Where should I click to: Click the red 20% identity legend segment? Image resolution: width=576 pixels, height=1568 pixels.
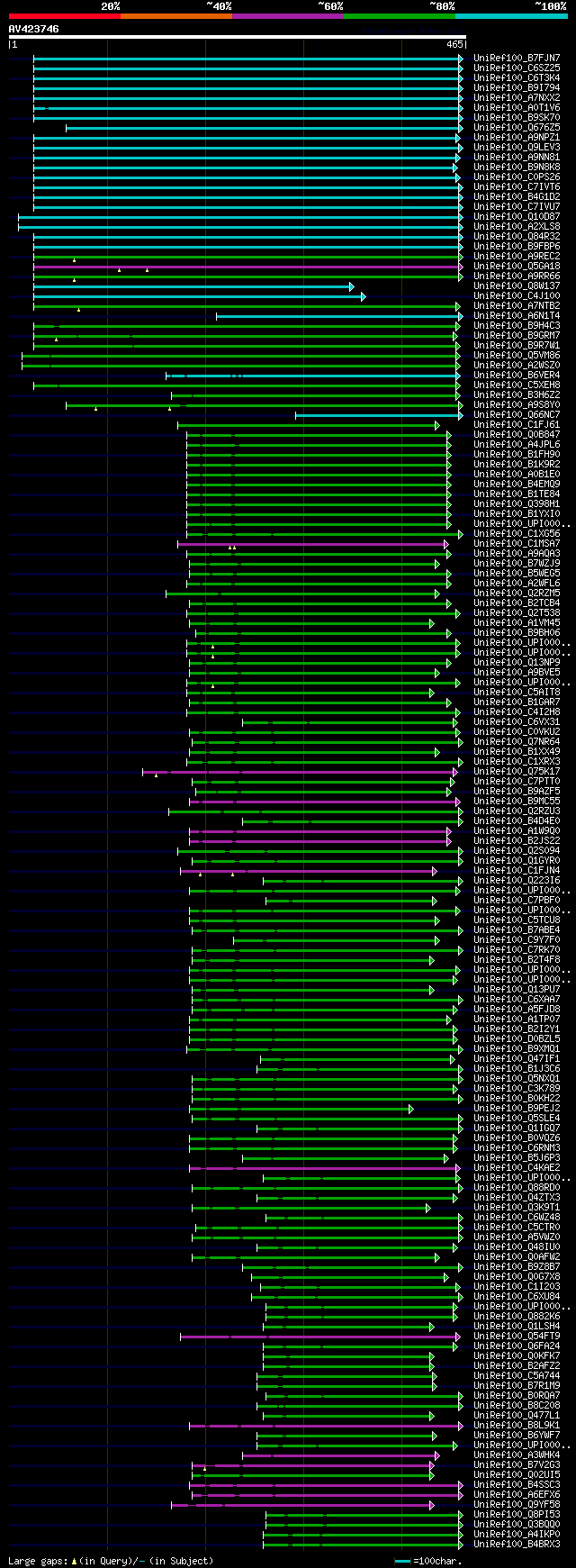[64, 16]
